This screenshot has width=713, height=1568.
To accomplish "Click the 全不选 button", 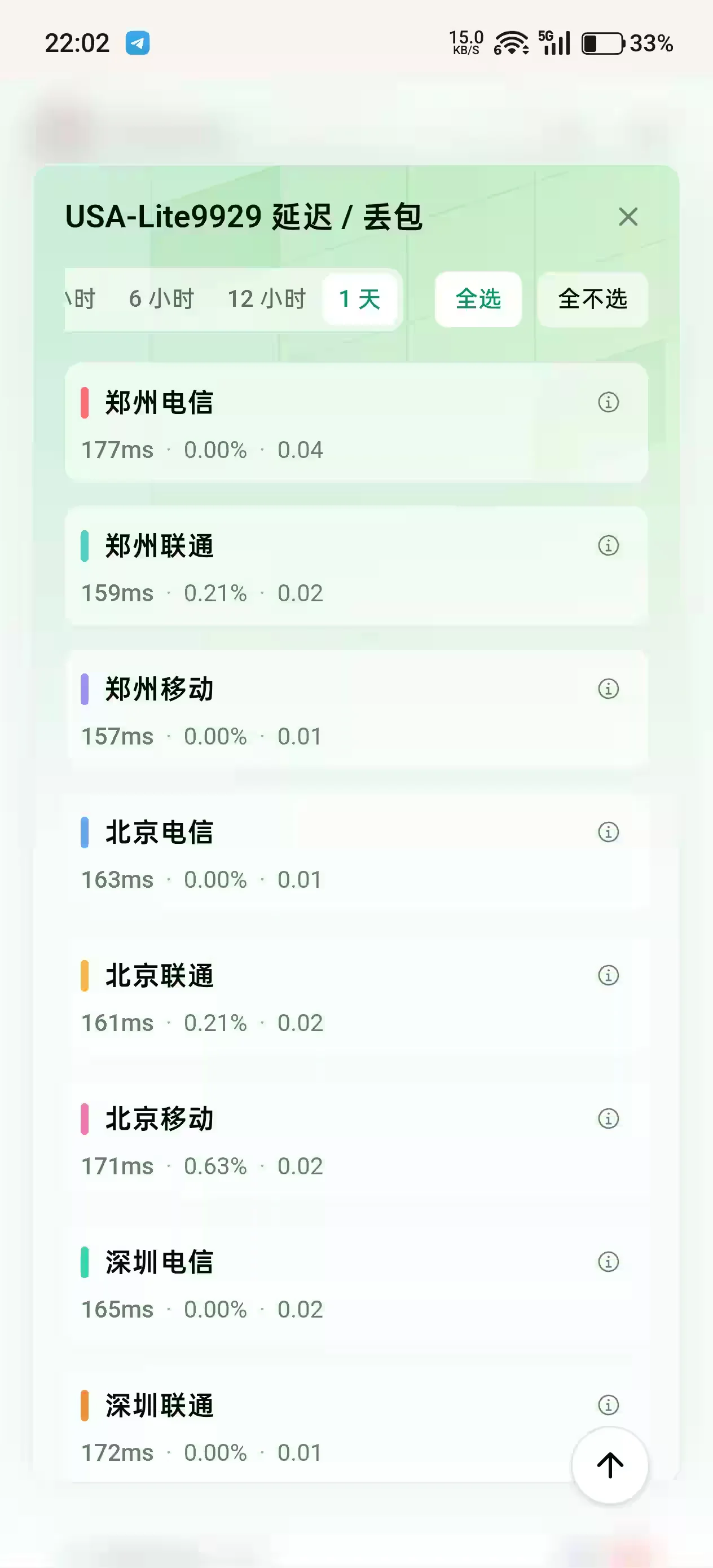I will [x=592, y=299].
